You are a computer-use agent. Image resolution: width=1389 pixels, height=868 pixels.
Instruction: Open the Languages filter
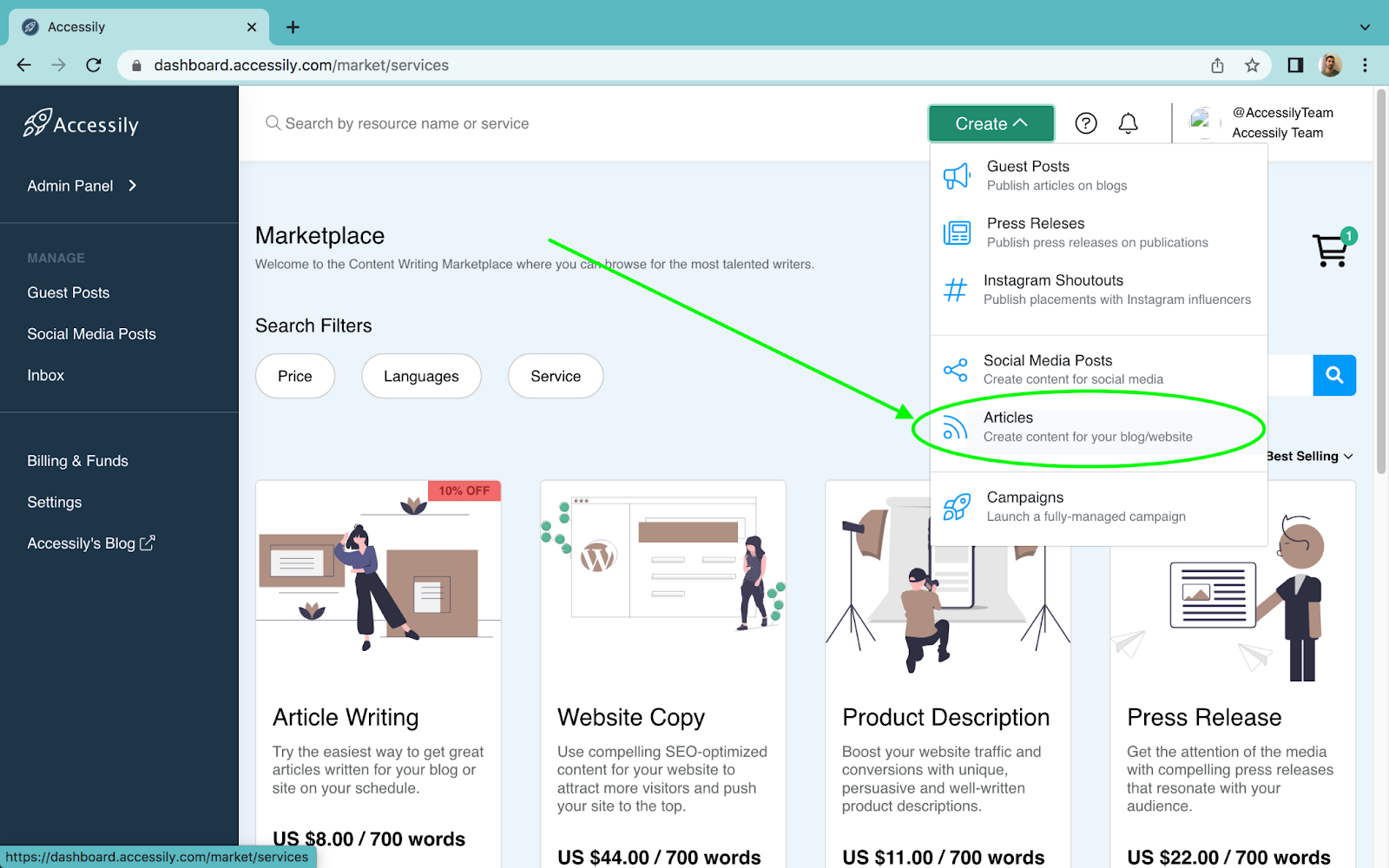coord(421,376)
